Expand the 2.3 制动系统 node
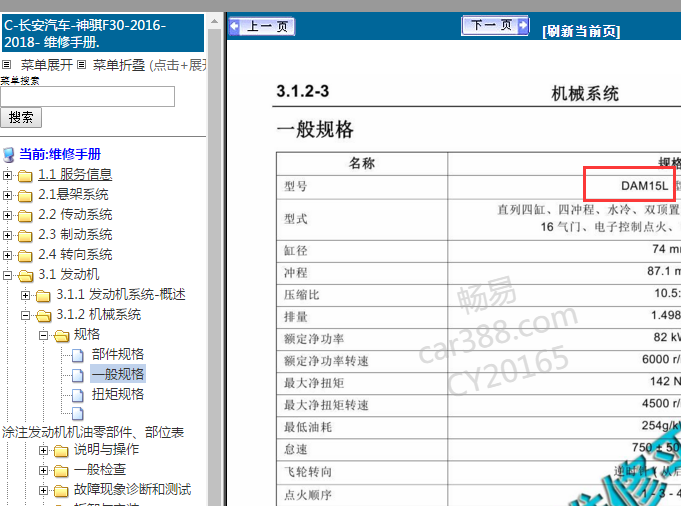Viewport: 681px width, 506px height. click(7, 235)
